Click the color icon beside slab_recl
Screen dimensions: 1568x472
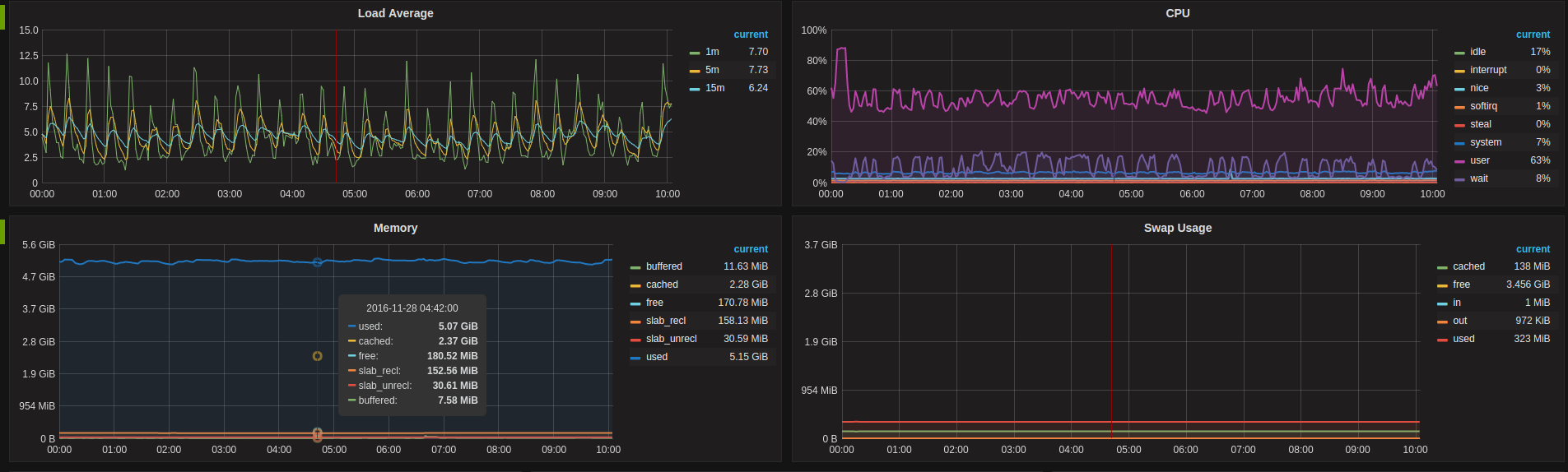[635, 322]
